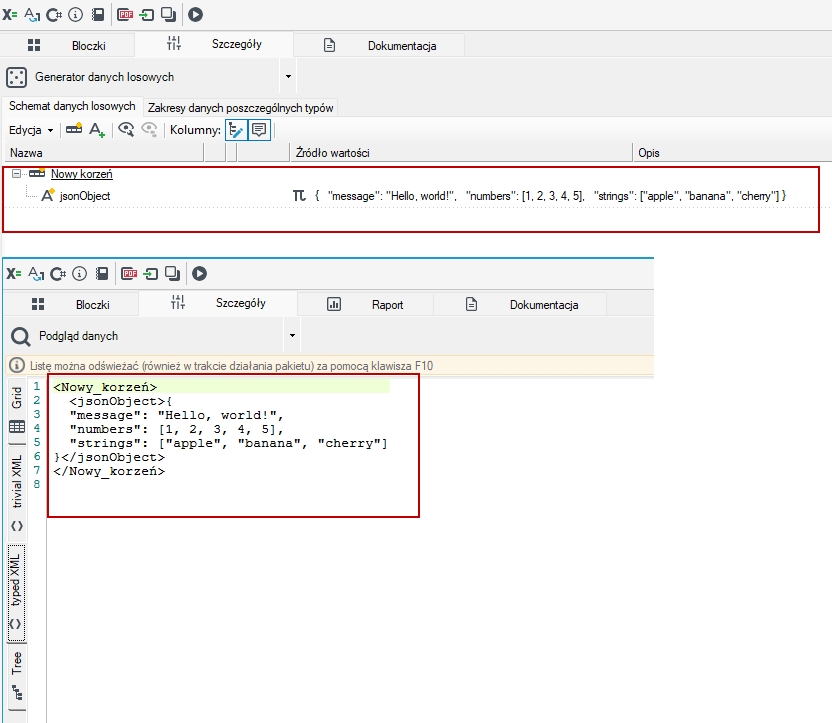Image resolution: width=832 pixels, height=723 pixels.
Task: Click the duplicate windows icon in the Podgląd danych toolbar
Action: [172, 274]
